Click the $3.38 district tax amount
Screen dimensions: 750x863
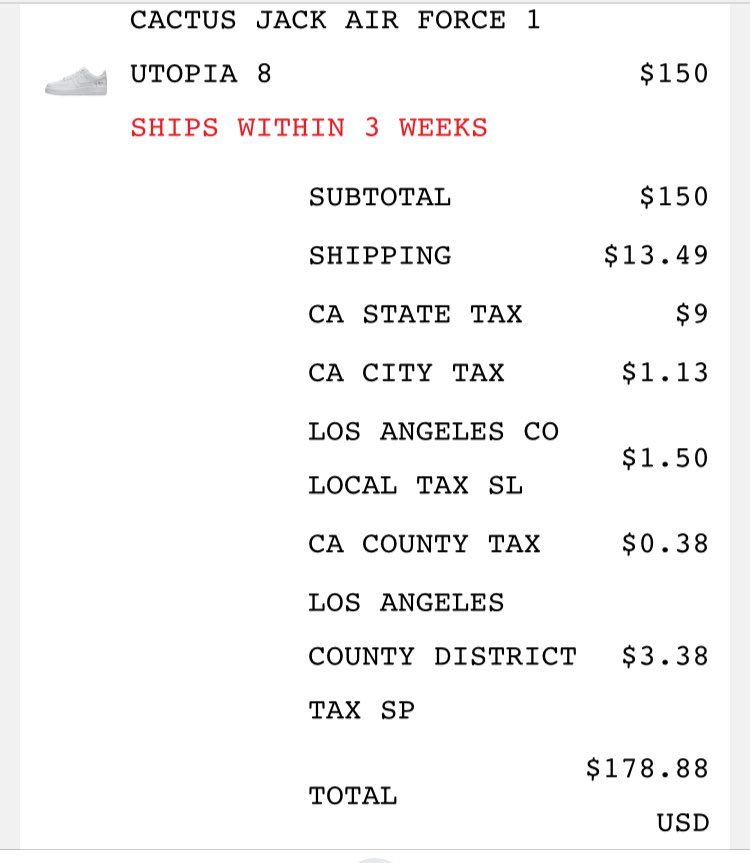click(664, 657)
